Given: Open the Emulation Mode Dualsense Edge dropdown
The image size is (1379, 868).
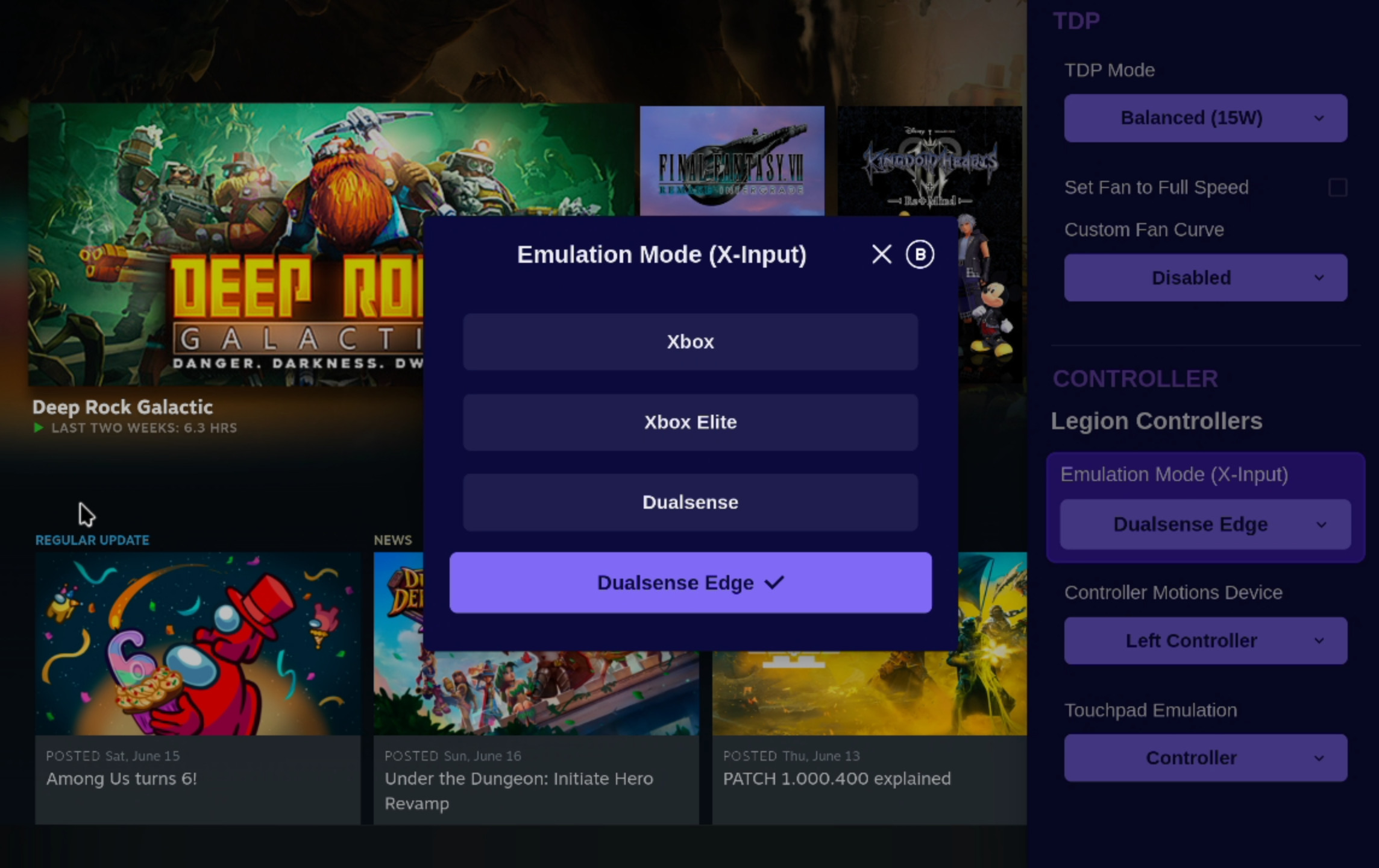Looking at the screenshot, I should [1205, 524].
